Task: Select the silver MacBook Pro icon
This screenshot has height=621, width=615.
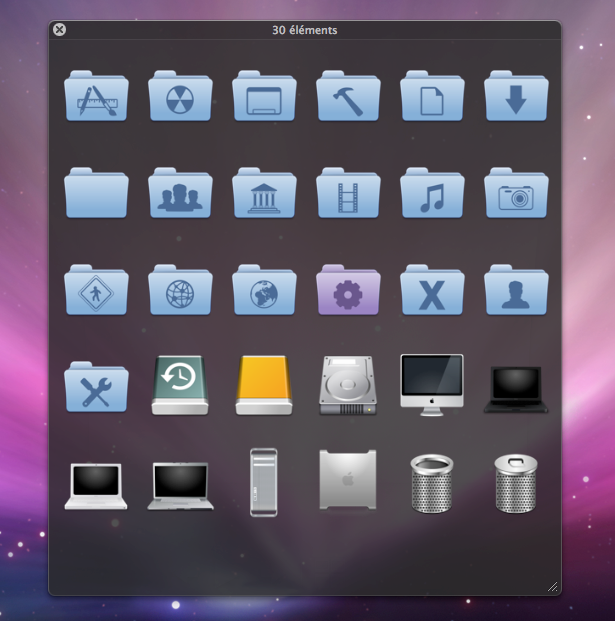Action: [x=181, y=486]
